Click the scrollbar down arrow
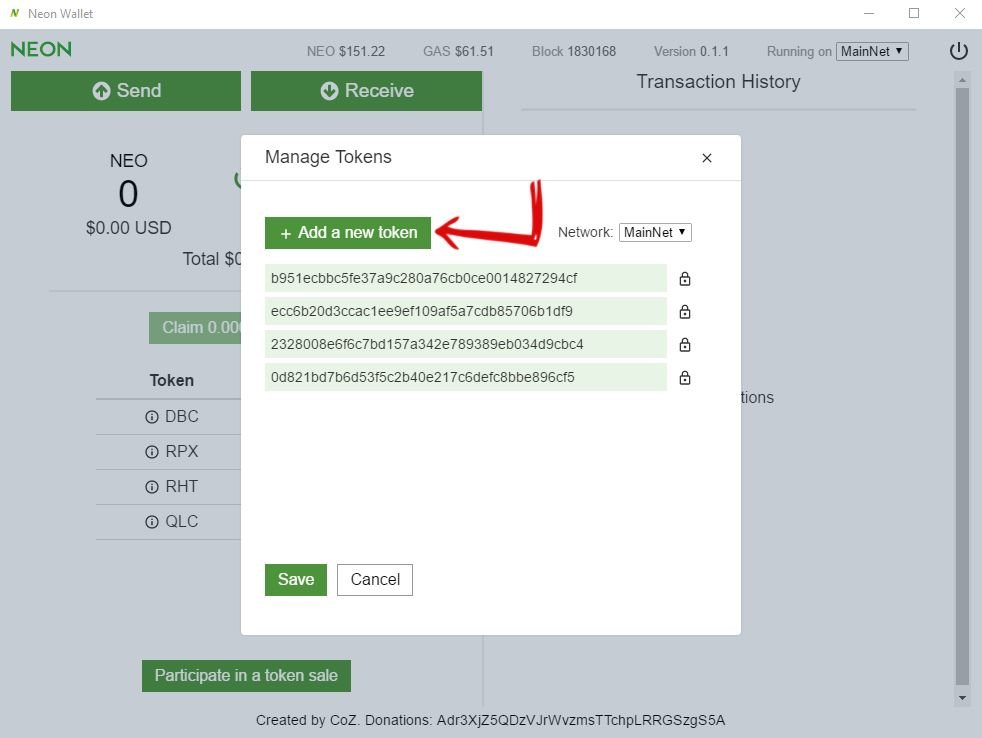982x738 pixels. point(962,698)
